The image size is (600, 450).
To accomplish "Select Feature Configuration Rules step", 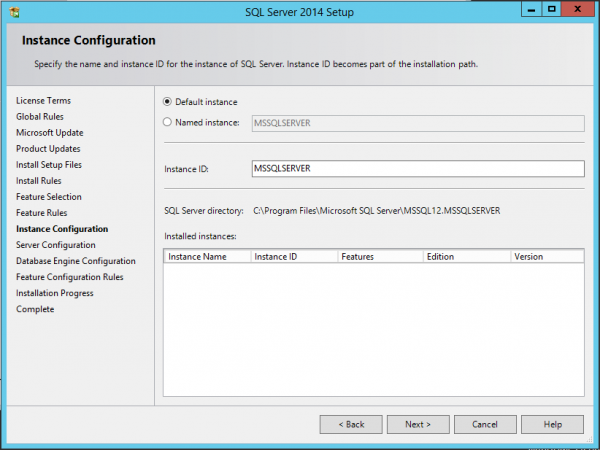I will (70, 277).
